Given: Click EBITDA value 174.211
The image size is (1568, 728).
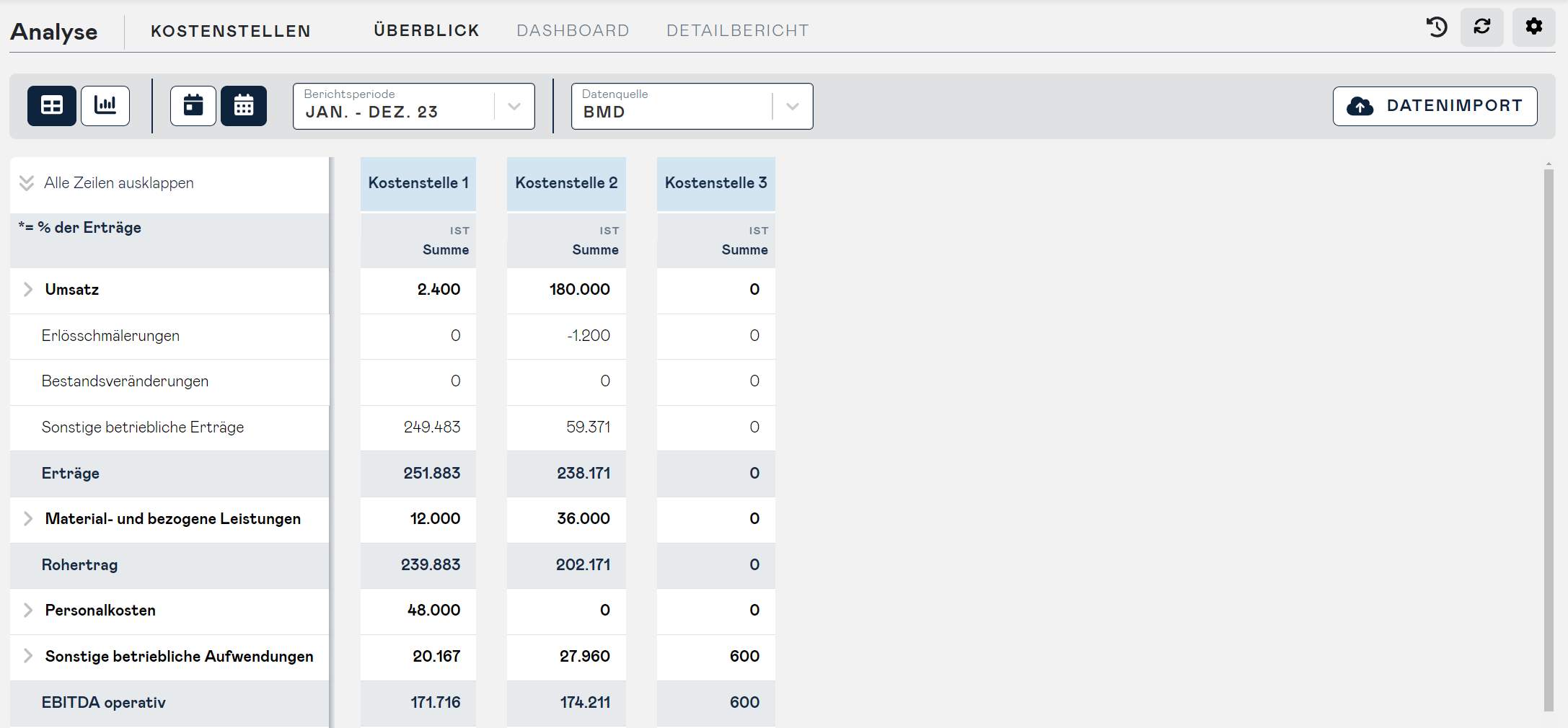Looking at the screenshot, I should pyautogui.click(x=585, y=703).
